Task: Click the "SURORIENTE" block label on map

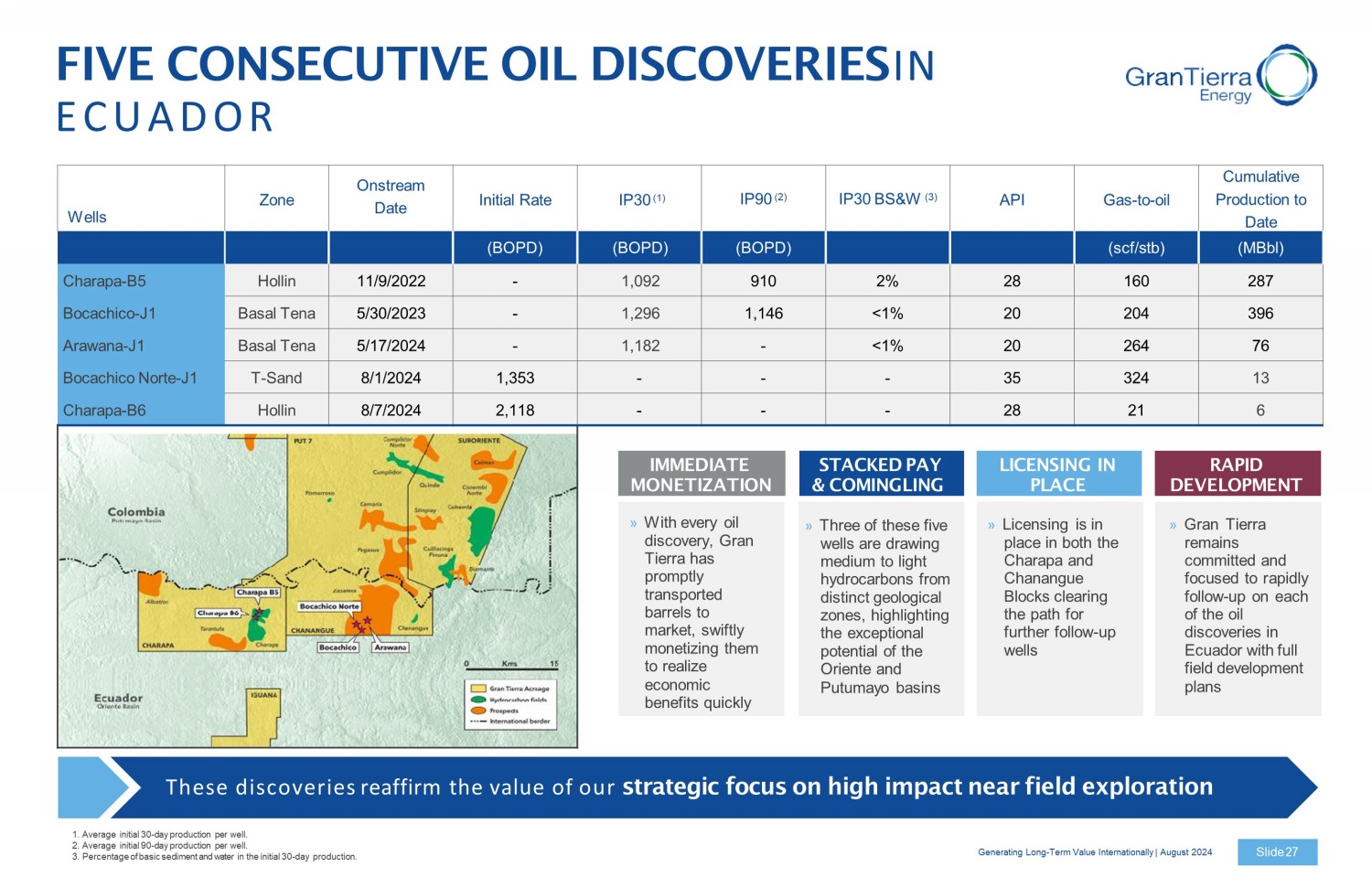Action: [x=479, y=440]
